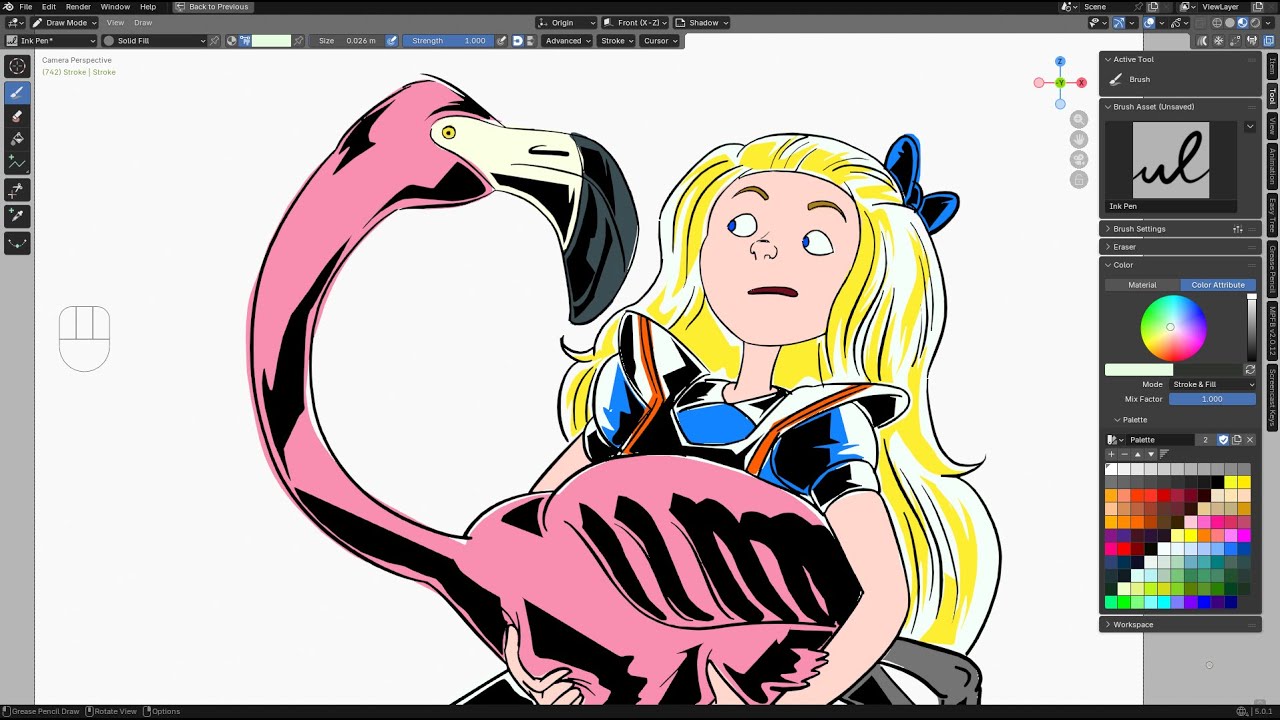Open palette sort options icon

[x=1164, y=454]
